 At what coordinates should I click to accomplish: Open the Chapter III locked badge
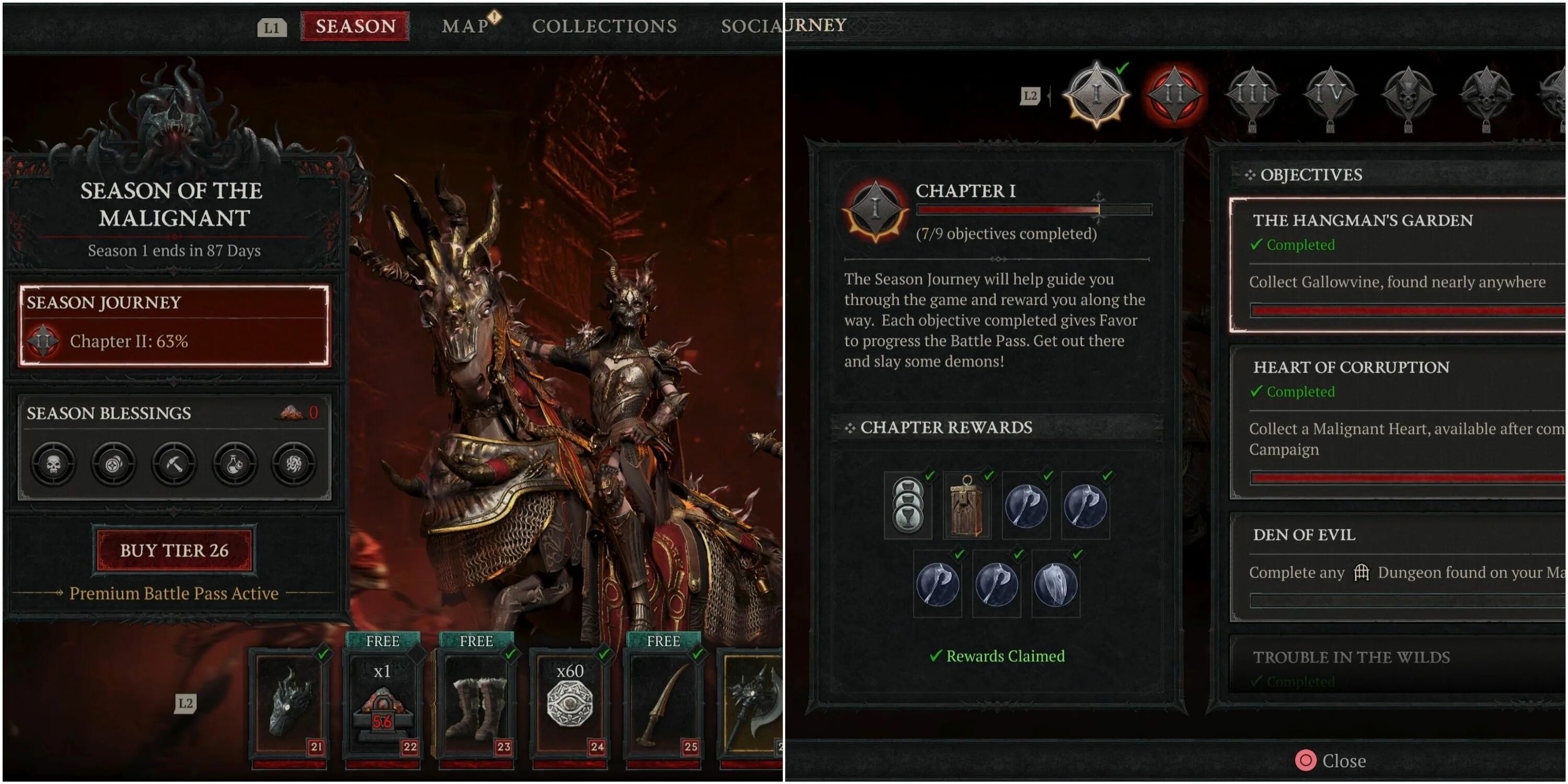click(1251, 96)
